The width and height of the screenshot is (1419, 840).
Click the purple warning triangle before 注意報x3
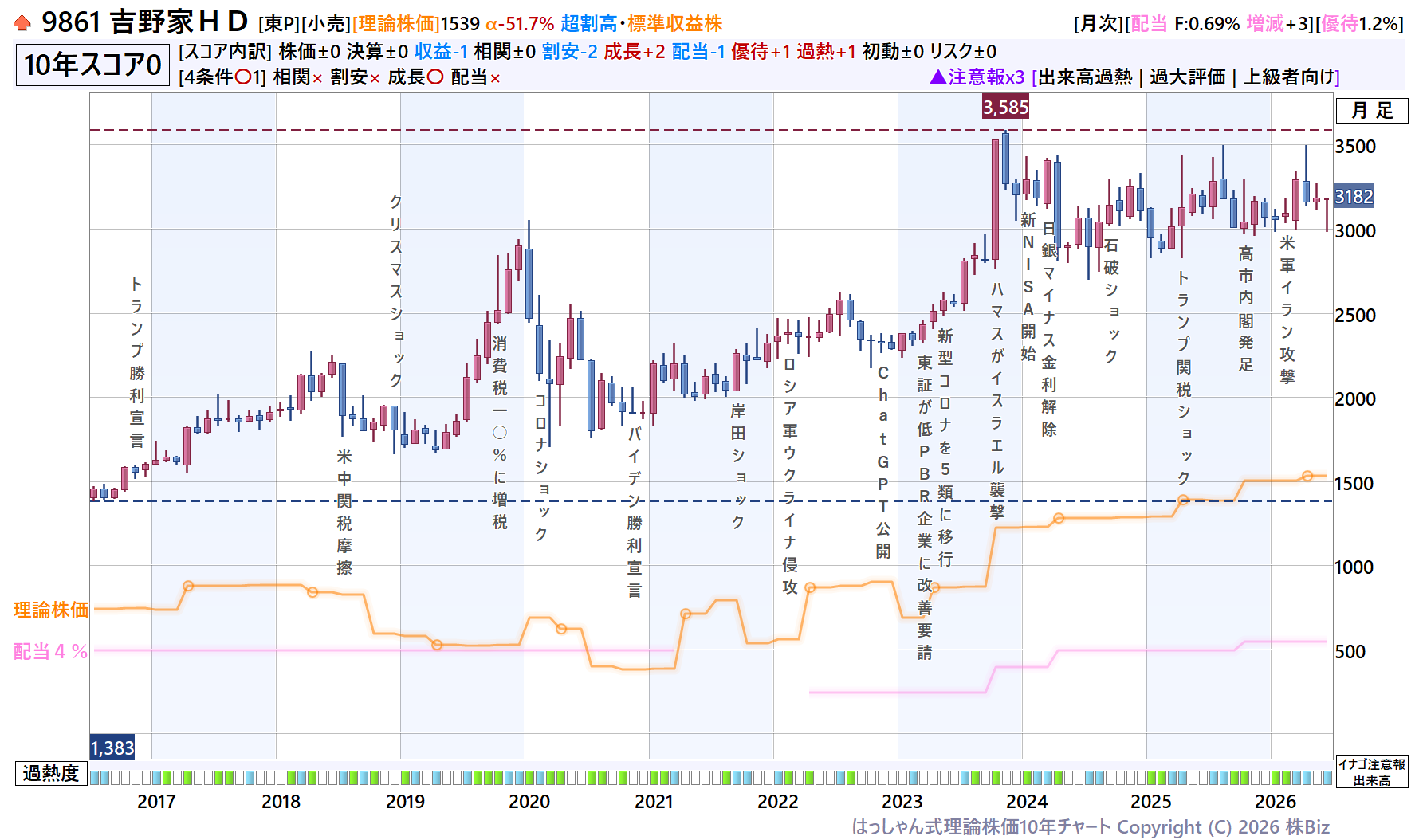pyautogui.click(x=938, y=77)
